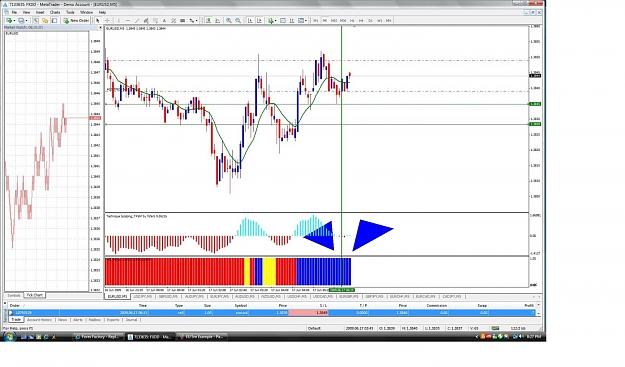Image resolution: width=625 pixels, height=367 pixels.
Task: Click the S/L value cell of order
Action: click(309, 313)
